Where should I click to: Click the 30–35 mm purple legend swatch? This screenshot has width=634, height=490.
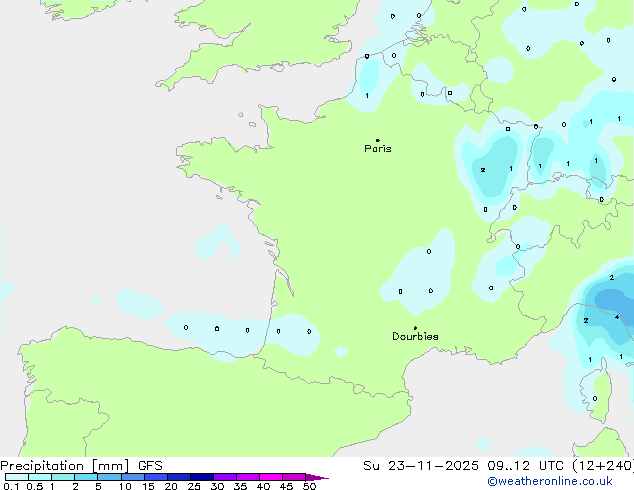coord(225,477)
